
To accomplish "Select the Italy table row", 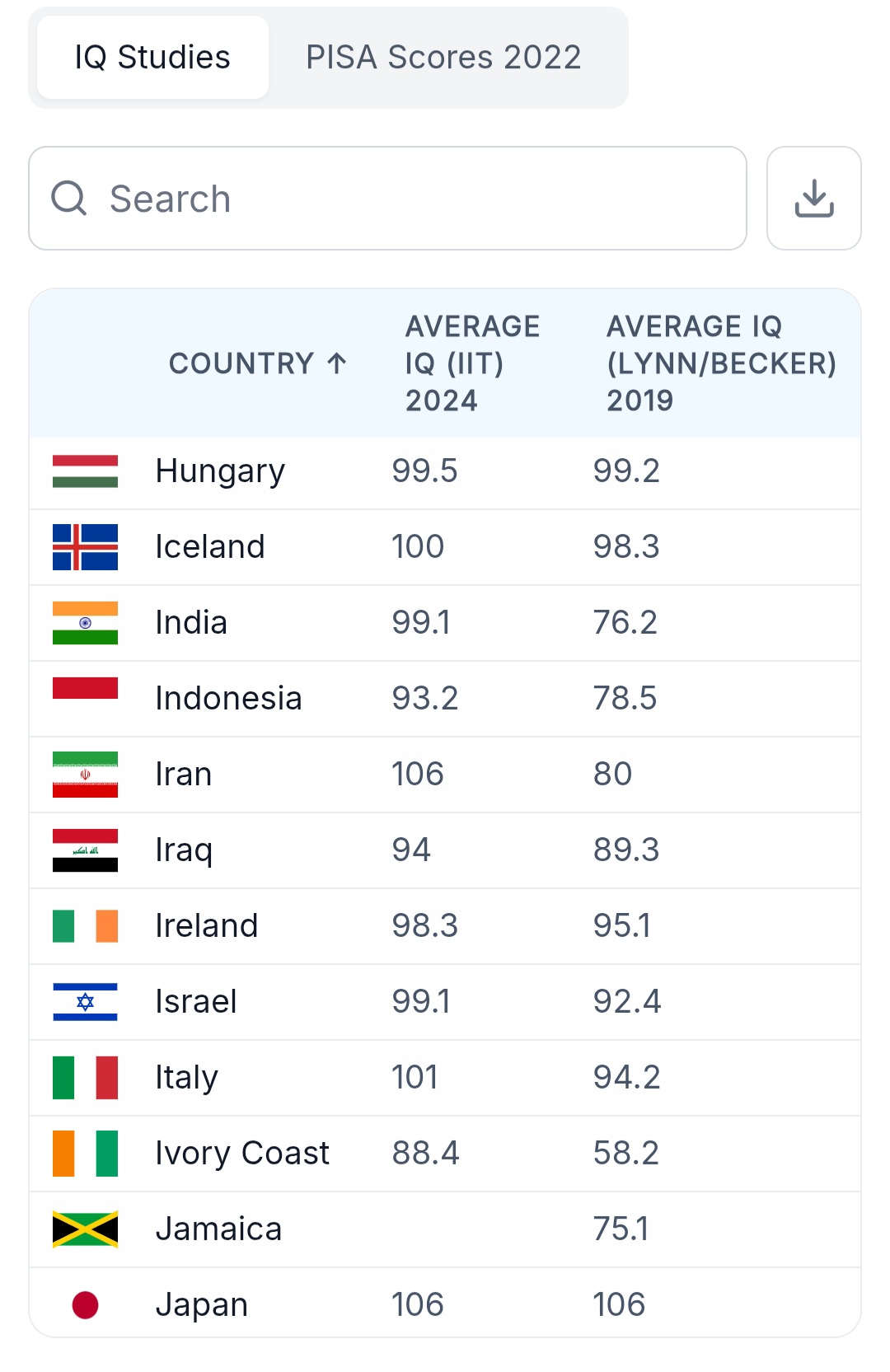I will 445,1078.
